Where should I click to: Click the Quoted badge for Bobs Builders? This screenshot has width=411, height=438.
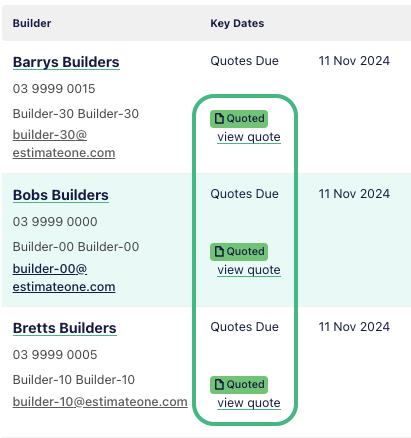pyautogui.click(x=239, y=252)
